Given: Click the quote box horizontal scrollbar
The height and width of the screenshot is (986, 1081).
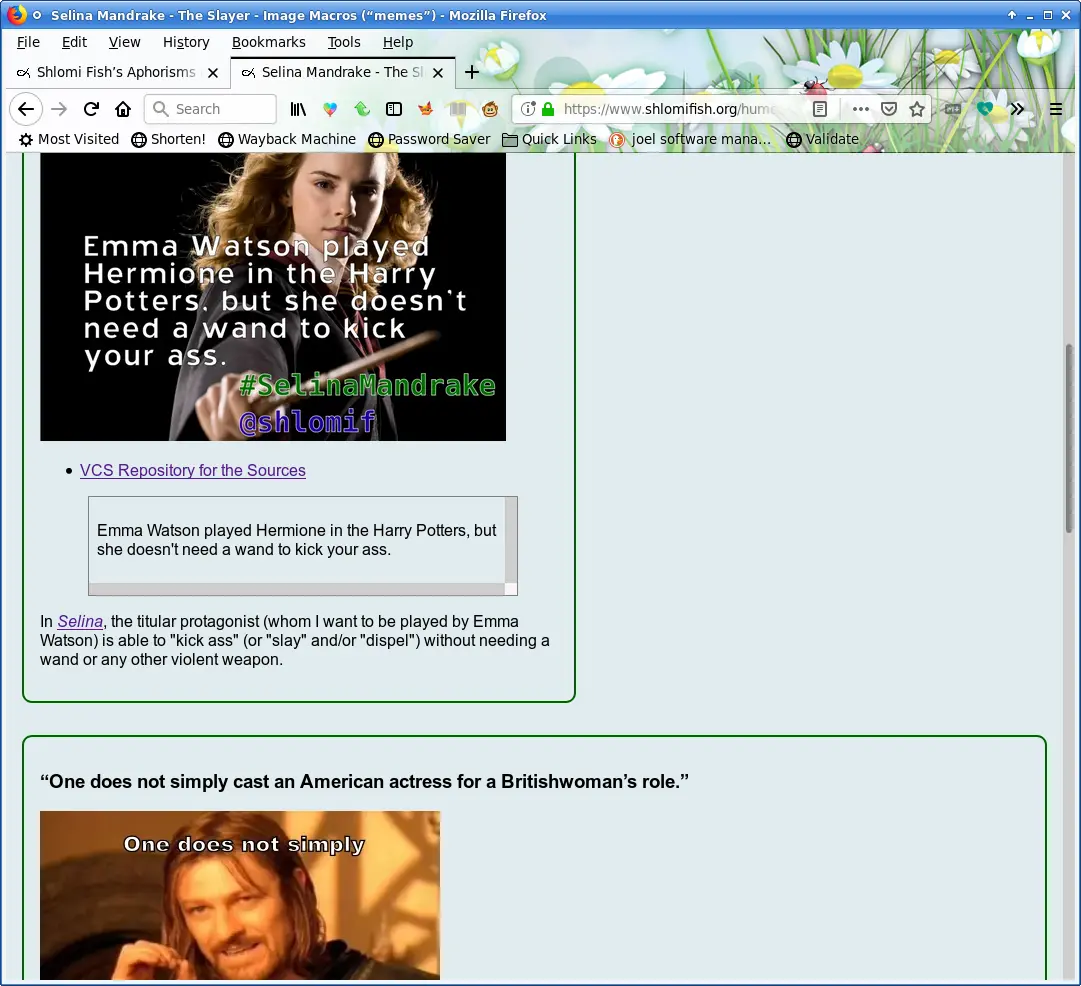Looking at the screenshot, I should point(296,589).
